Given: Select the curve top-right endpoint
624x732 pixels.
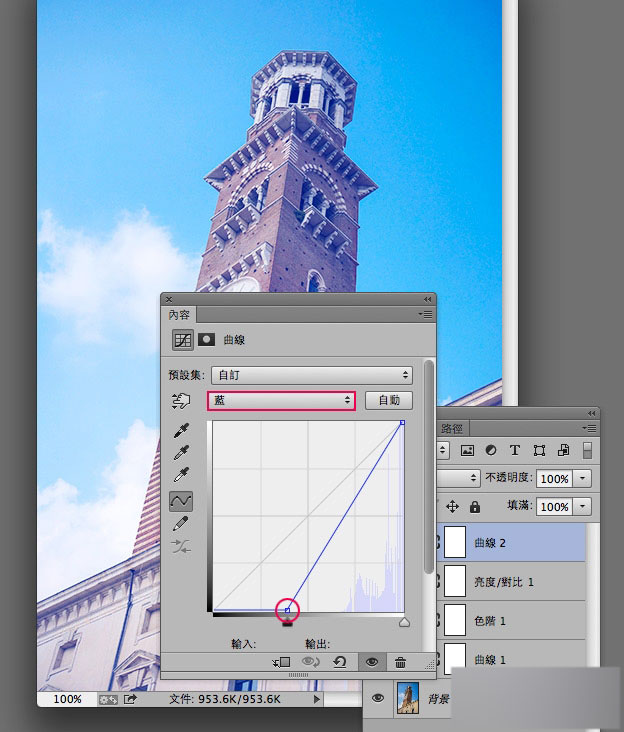Looking at the screenshot, I should coord(402,422).
